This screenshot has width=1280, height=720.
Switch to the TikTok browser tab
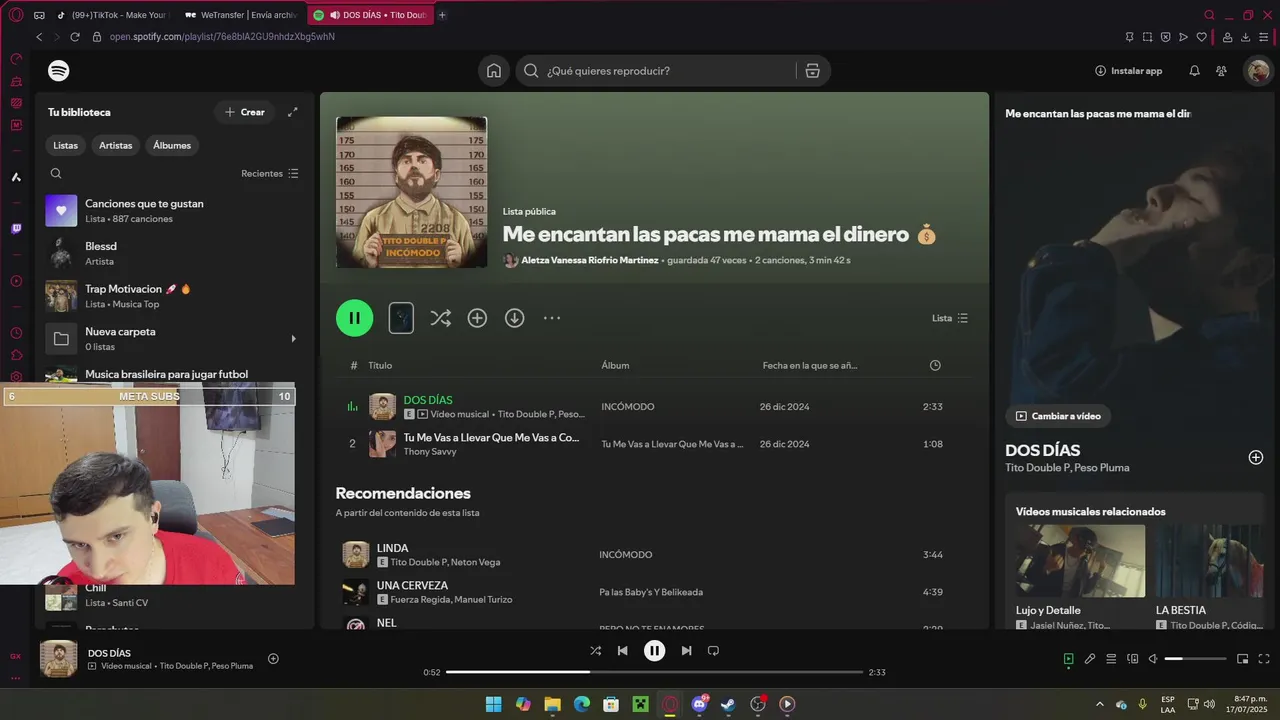click(113, 15)
